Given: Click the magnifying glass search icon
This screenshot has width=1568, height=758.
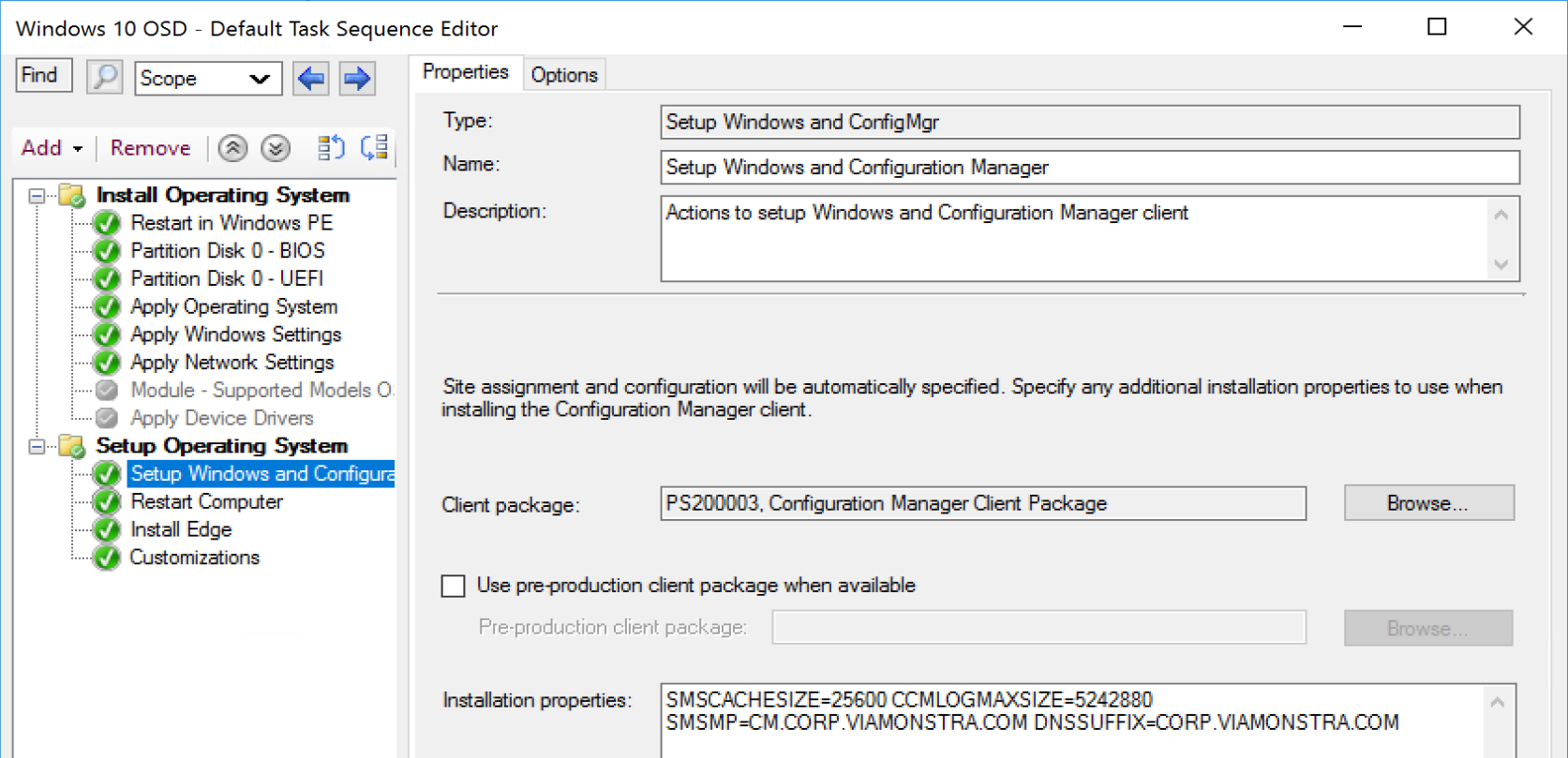Looking at the screenshot, I should (105, 77).
